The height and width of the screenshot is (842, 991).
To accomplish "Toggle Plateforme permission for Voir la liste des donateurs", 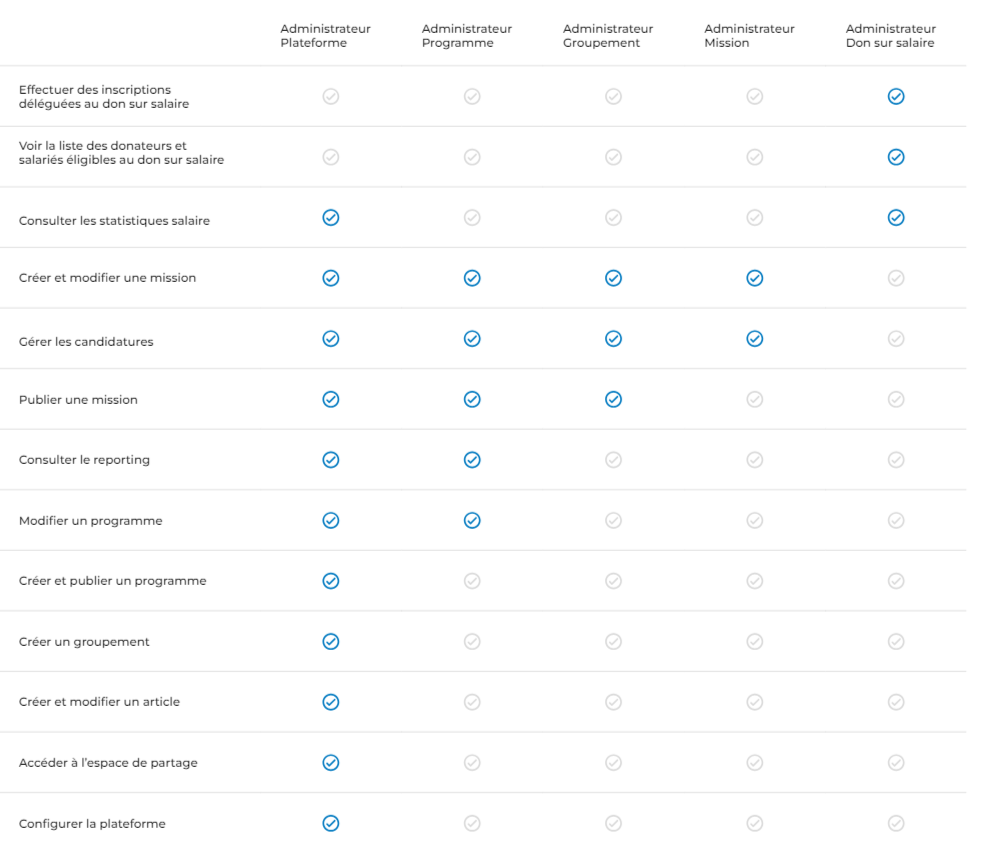I will point(331,157).
